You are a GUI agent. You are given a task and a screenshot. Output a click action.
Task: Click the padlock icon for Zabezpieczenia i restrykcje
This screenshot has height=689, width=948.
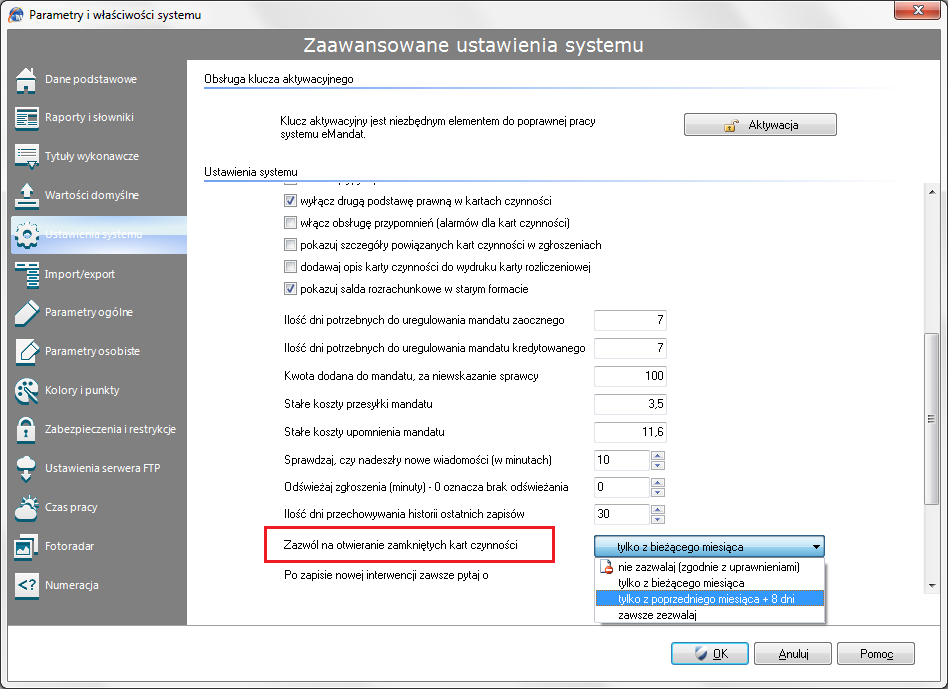pos(27,429)
